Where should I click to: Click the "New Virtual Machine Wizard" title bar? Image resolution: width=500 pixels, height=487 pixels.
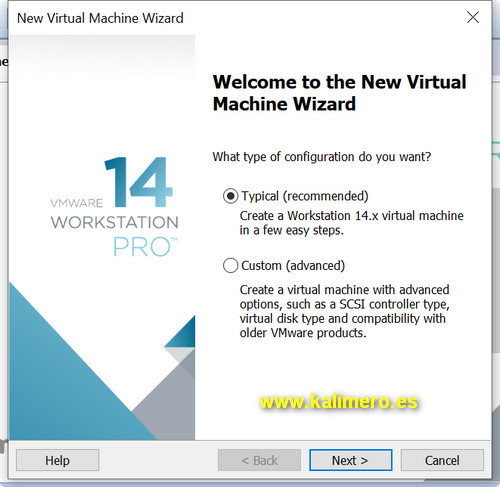point(100,18)
